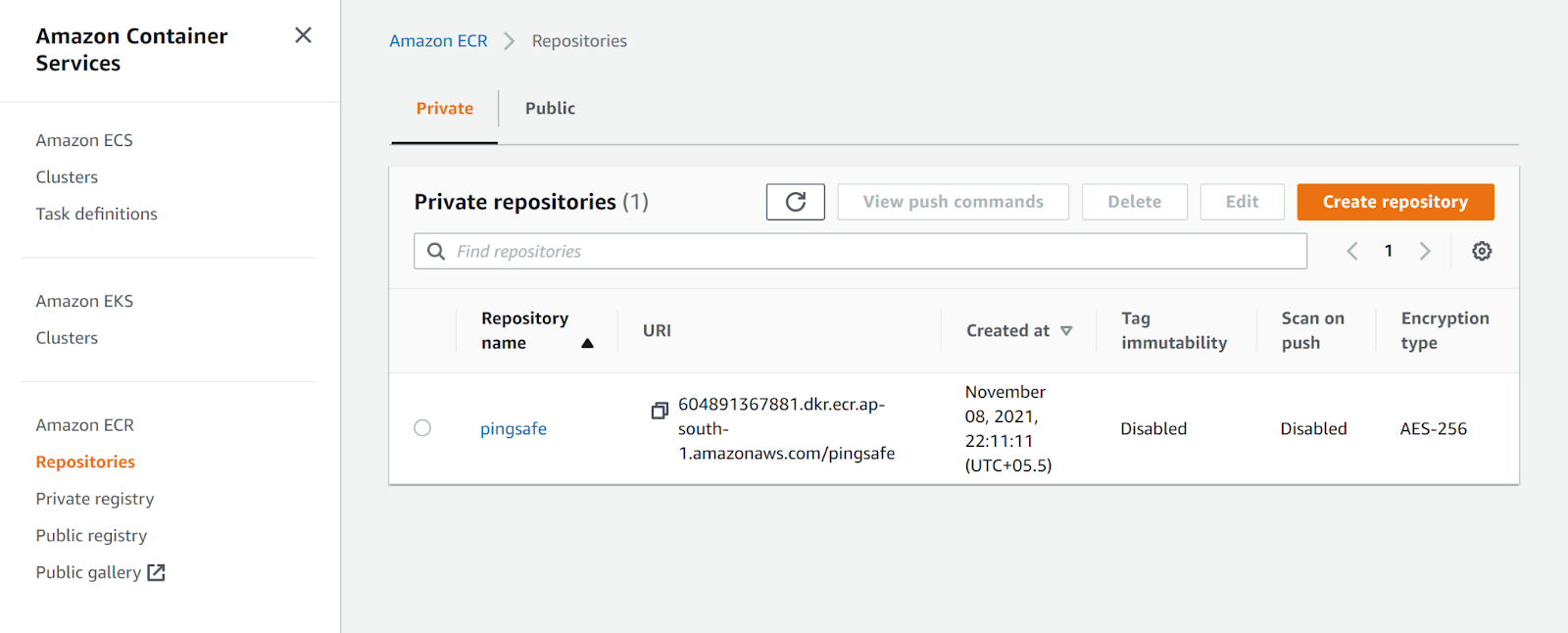Open Clusters under Amazon EKS

click(x=67, y=338)
